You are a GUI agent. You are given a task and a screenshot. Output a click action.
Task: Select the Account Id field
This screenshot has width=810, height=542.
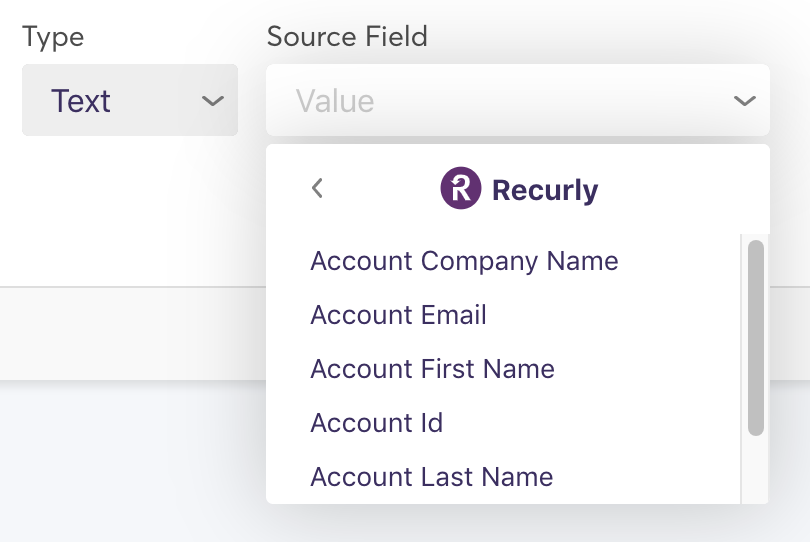(x=376, y=423)
